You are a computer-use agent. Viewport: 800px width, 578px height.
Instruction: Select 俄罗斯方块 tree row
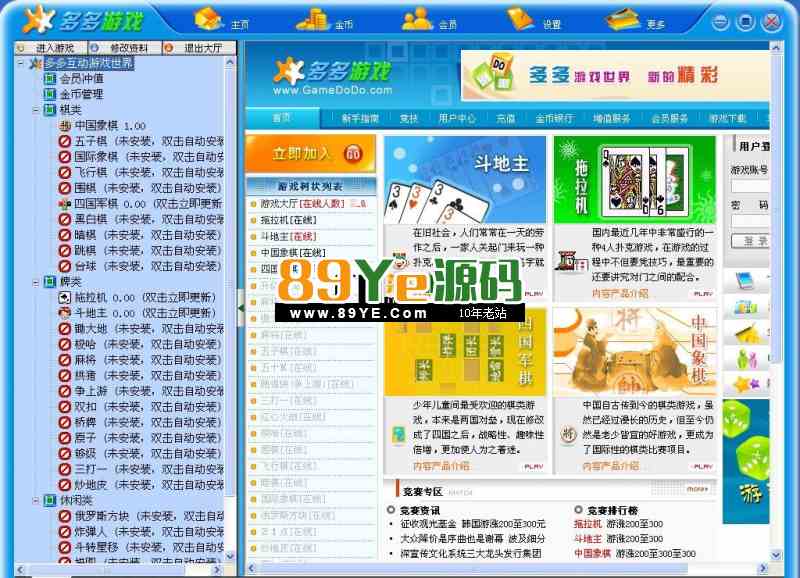pyautogui.click(x=141, y=516)
